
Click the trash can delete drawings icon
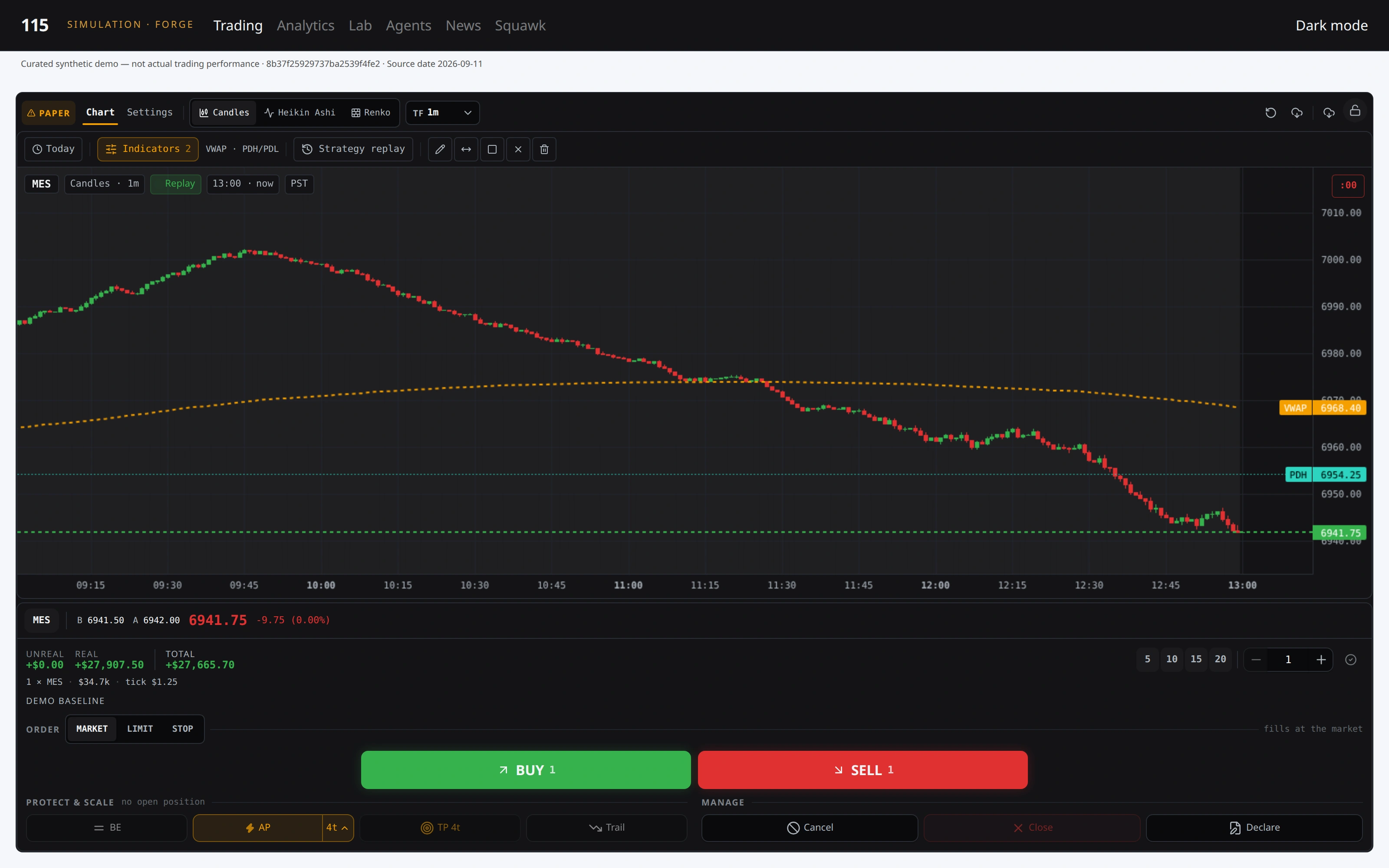pyautogui.click(x=544, y=149)
